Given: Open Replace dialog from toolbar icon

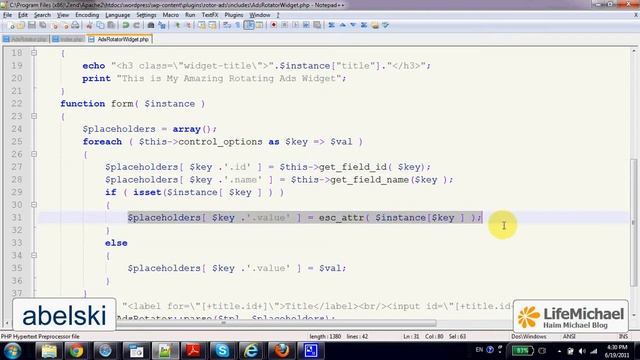Looking at the screenshot, I should 161,25.
